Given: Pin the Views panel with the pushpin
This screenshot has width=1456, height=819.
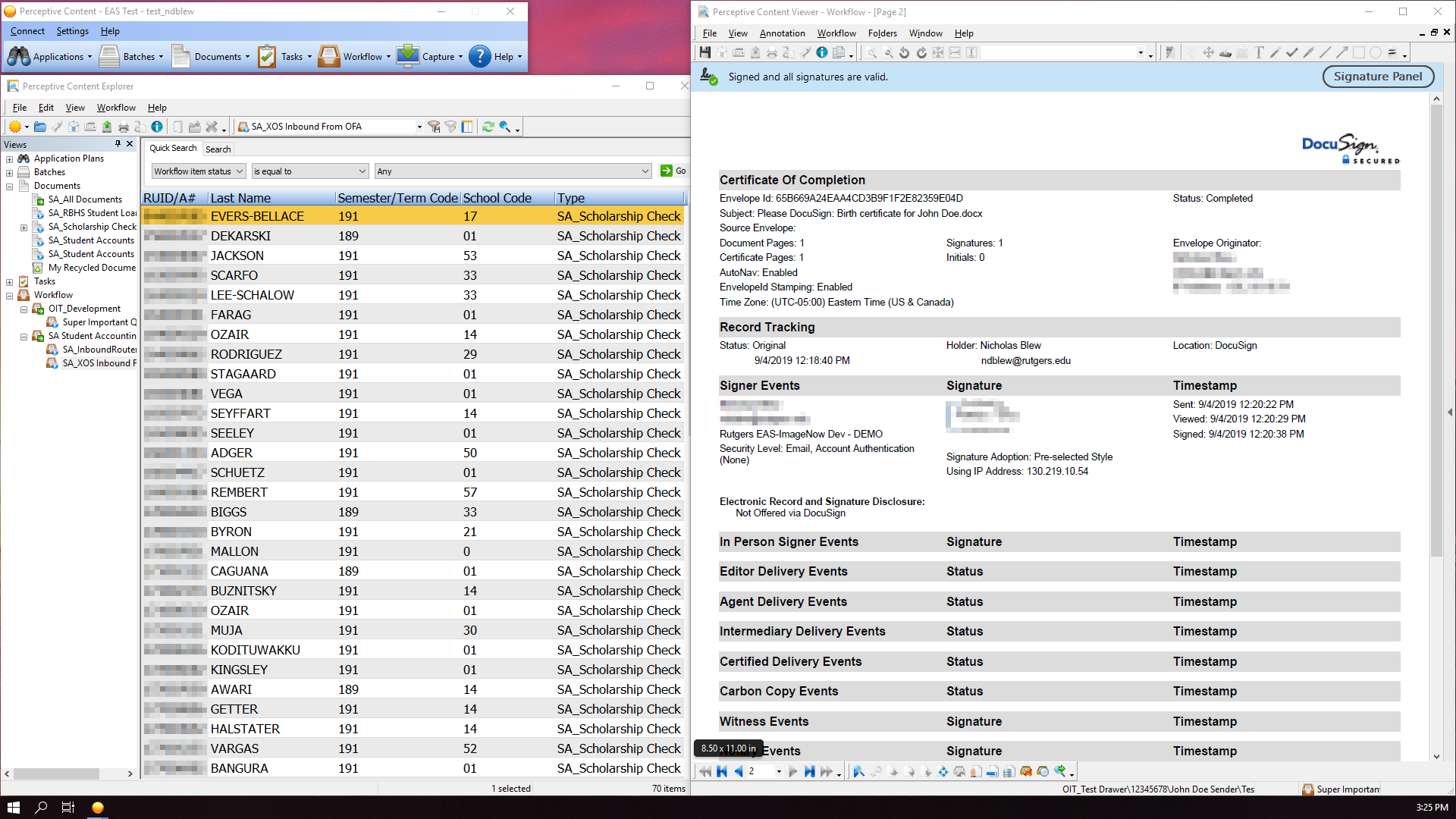Looking at the screenshot, I should [x=118, y=143].
